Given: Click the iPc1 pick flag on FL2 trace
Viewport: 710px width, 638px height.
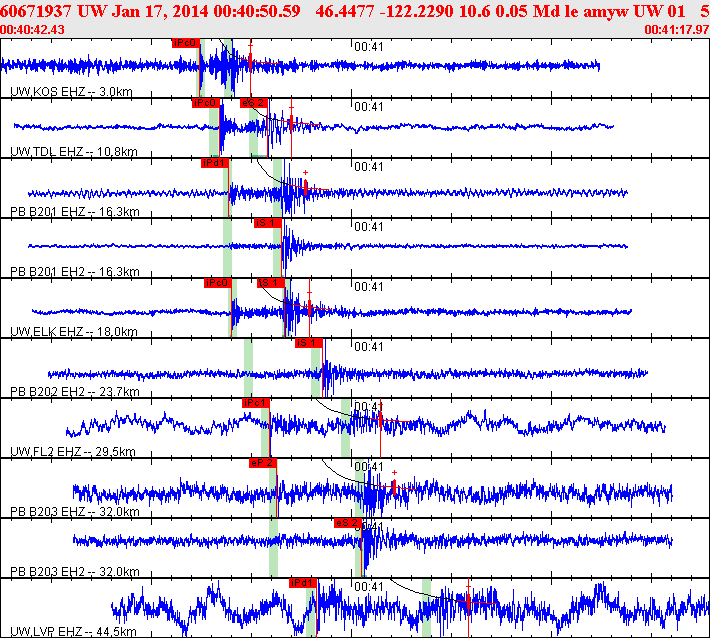Looking at the screenshot, I should point(256,403).
